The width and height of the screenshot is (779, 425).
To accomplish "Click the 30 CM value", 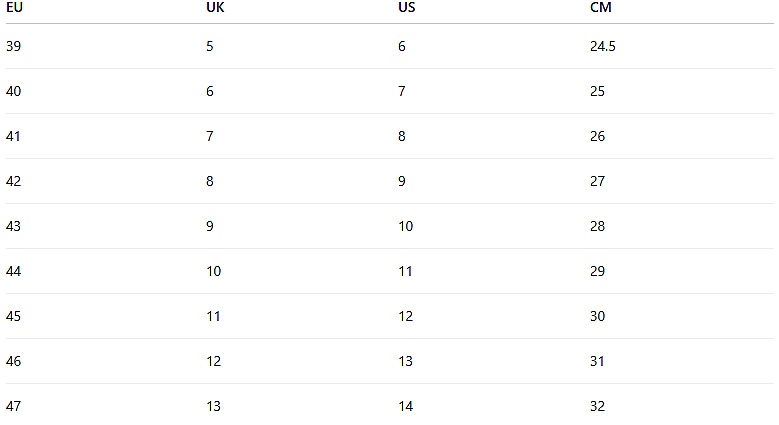I will click(597, 316).
